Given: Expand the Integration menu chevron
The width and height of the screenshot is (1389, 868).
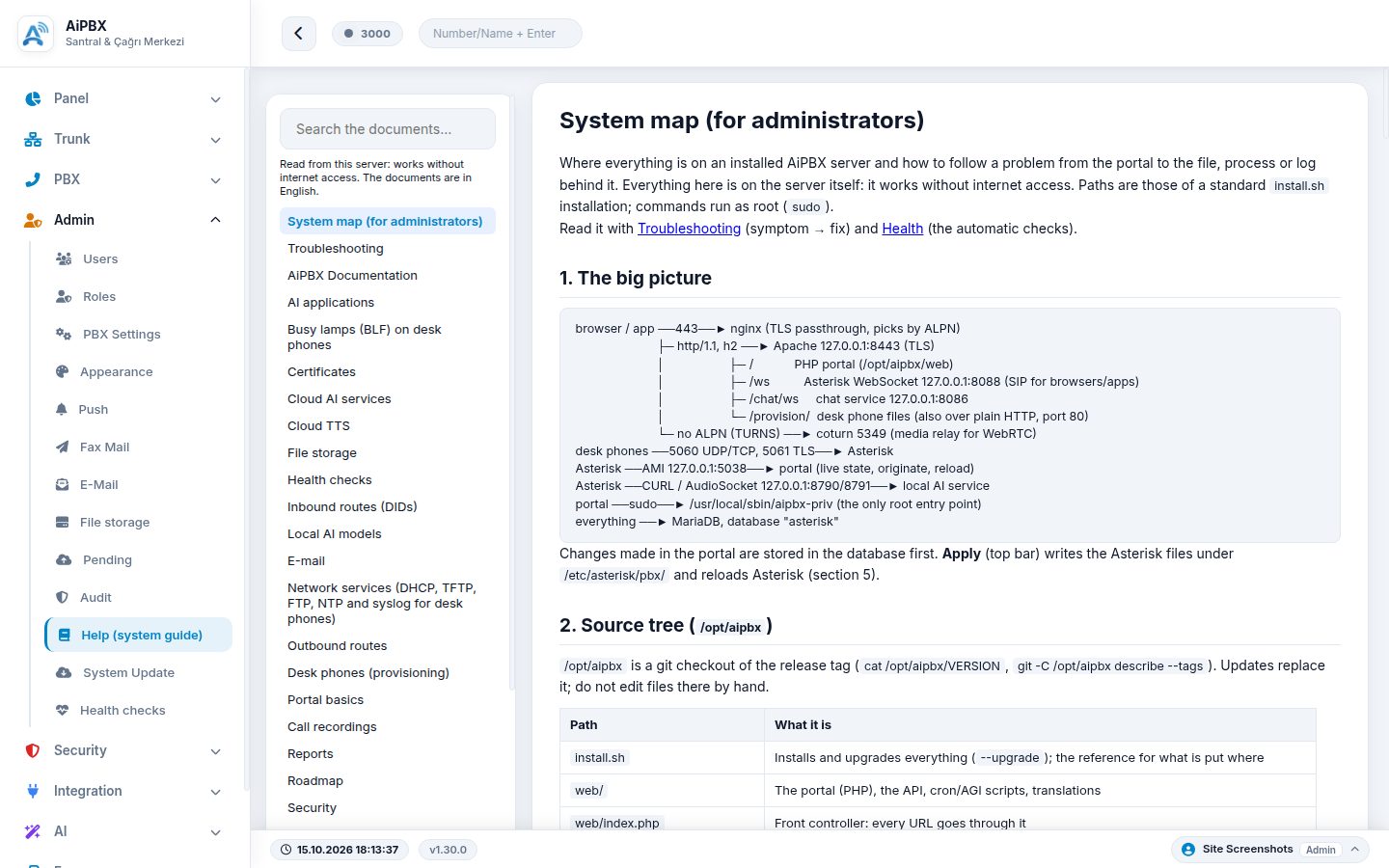Looking at the screenshot, I should tap(216, 792).
